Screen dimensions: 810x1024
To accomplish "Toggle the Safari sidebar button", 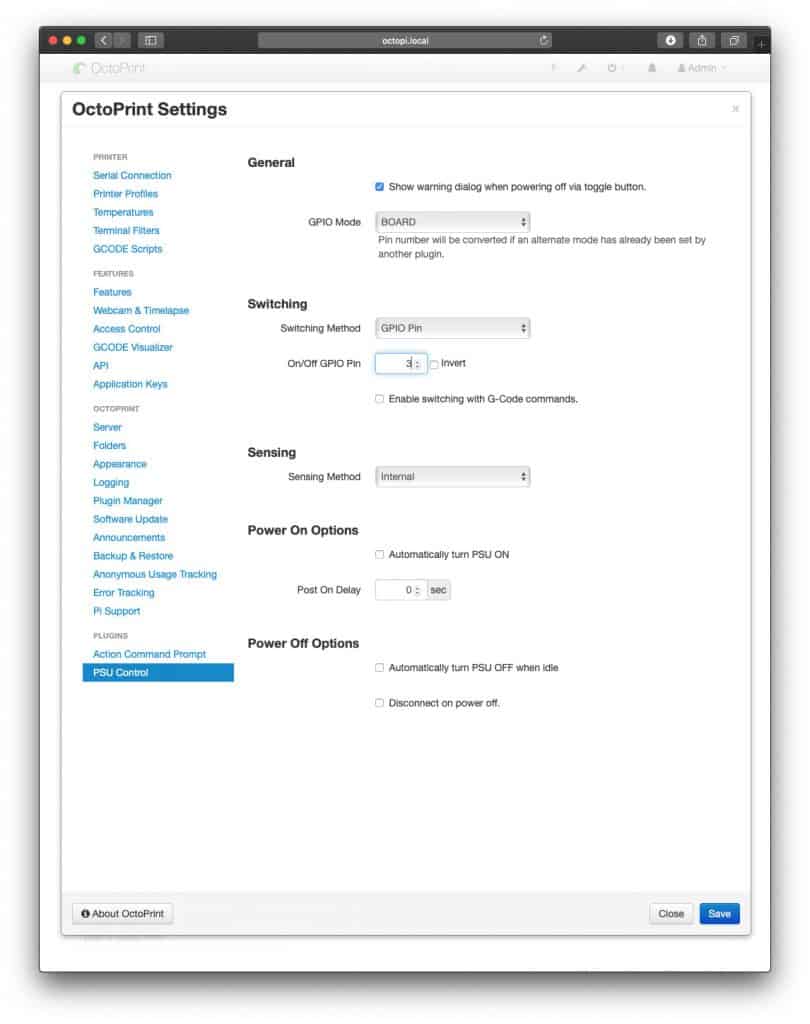I will tap(151, 40).
